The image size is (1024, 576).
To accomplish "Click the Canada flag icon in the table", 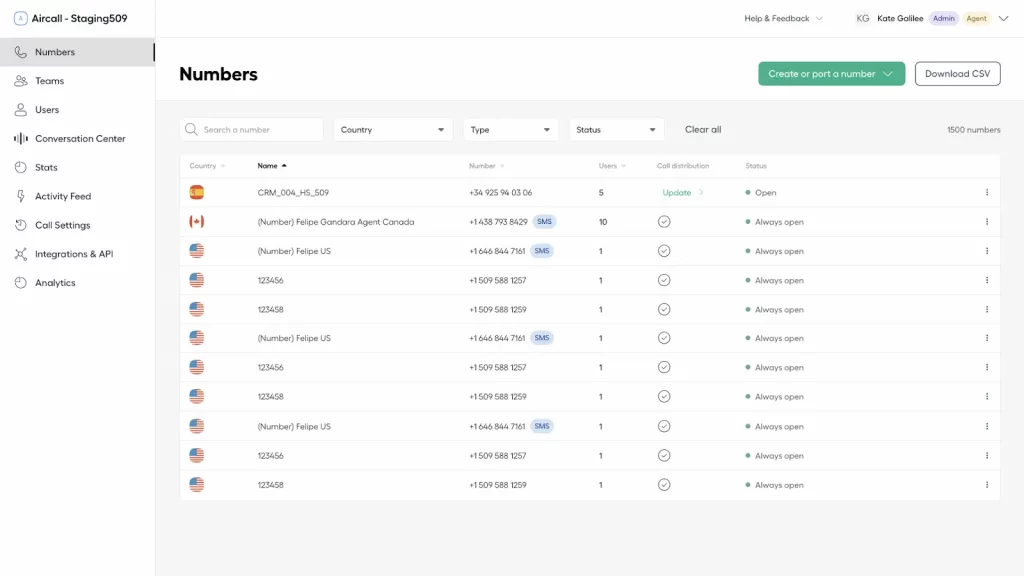I will coord(197,222).
